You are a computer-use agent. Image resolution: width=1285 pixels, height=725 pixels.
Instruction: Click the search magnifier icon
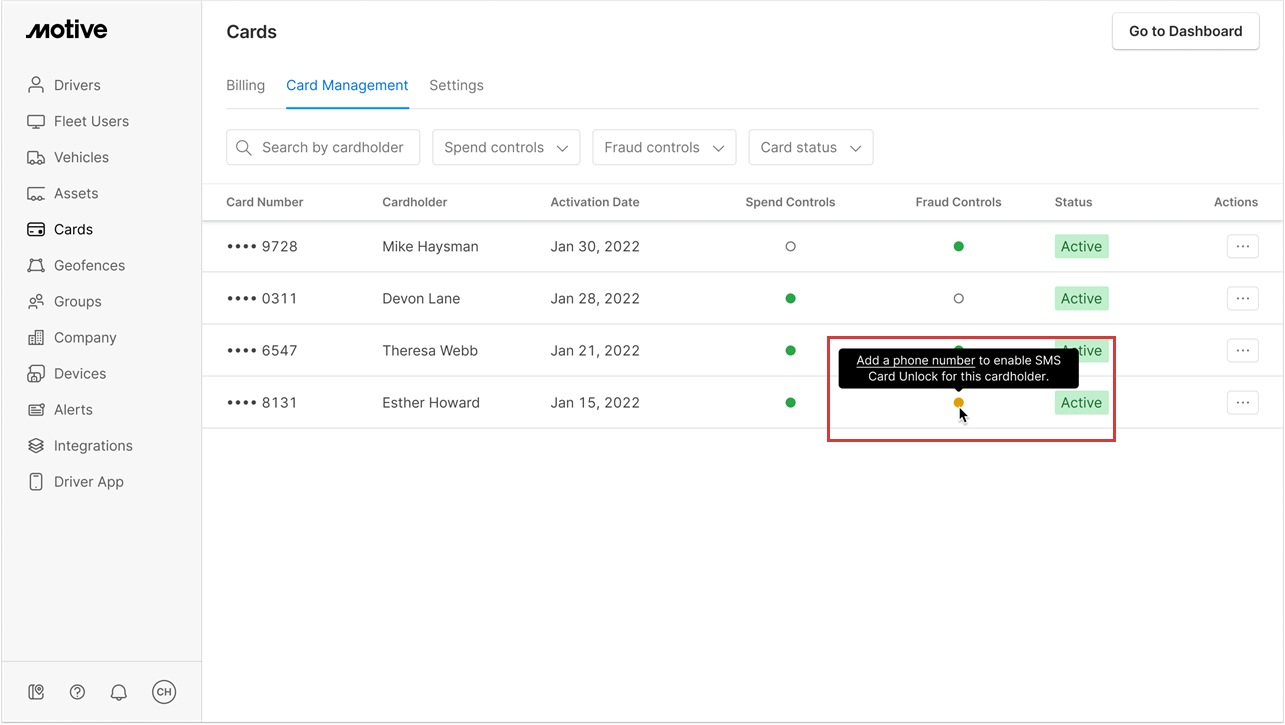tap(244, 147)
